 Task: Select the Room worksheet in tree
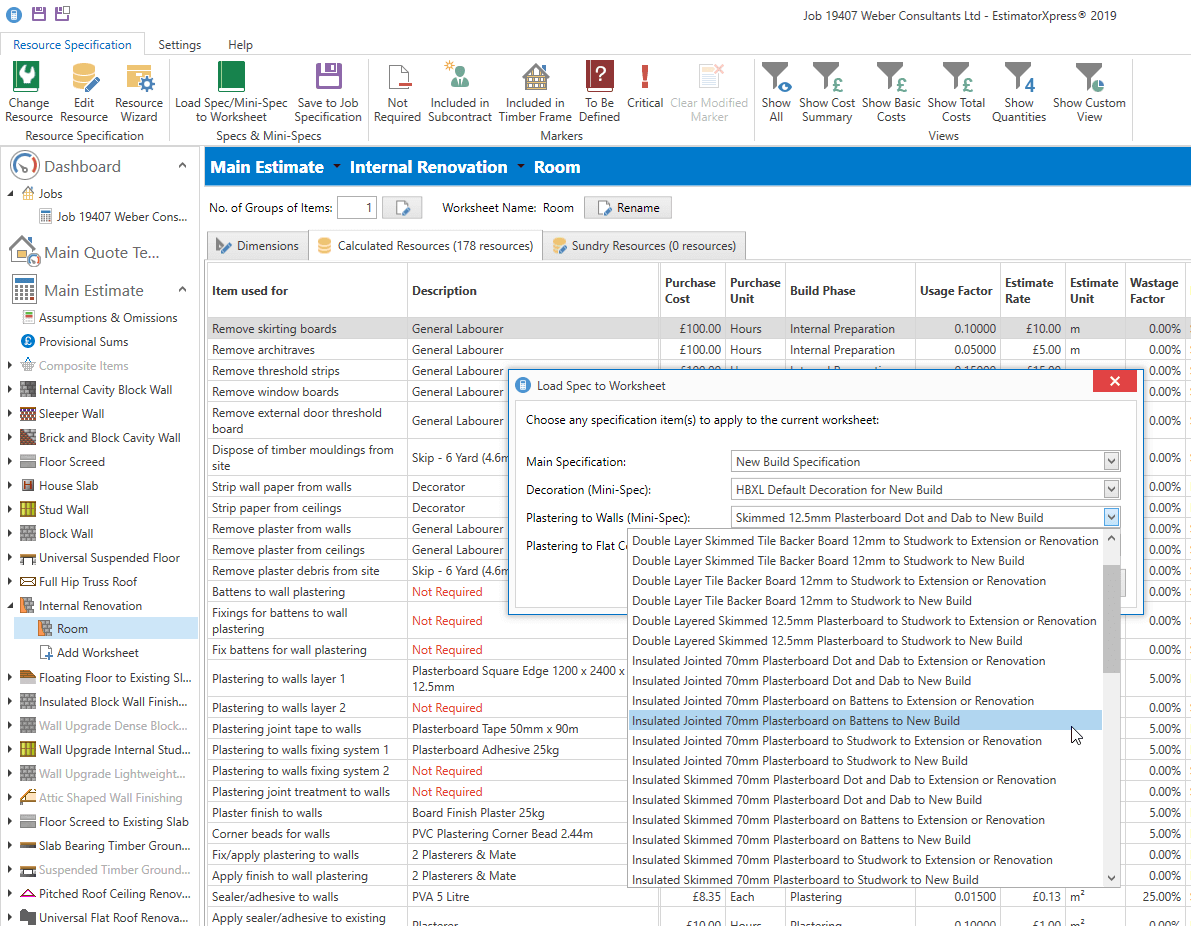[72, 629]
